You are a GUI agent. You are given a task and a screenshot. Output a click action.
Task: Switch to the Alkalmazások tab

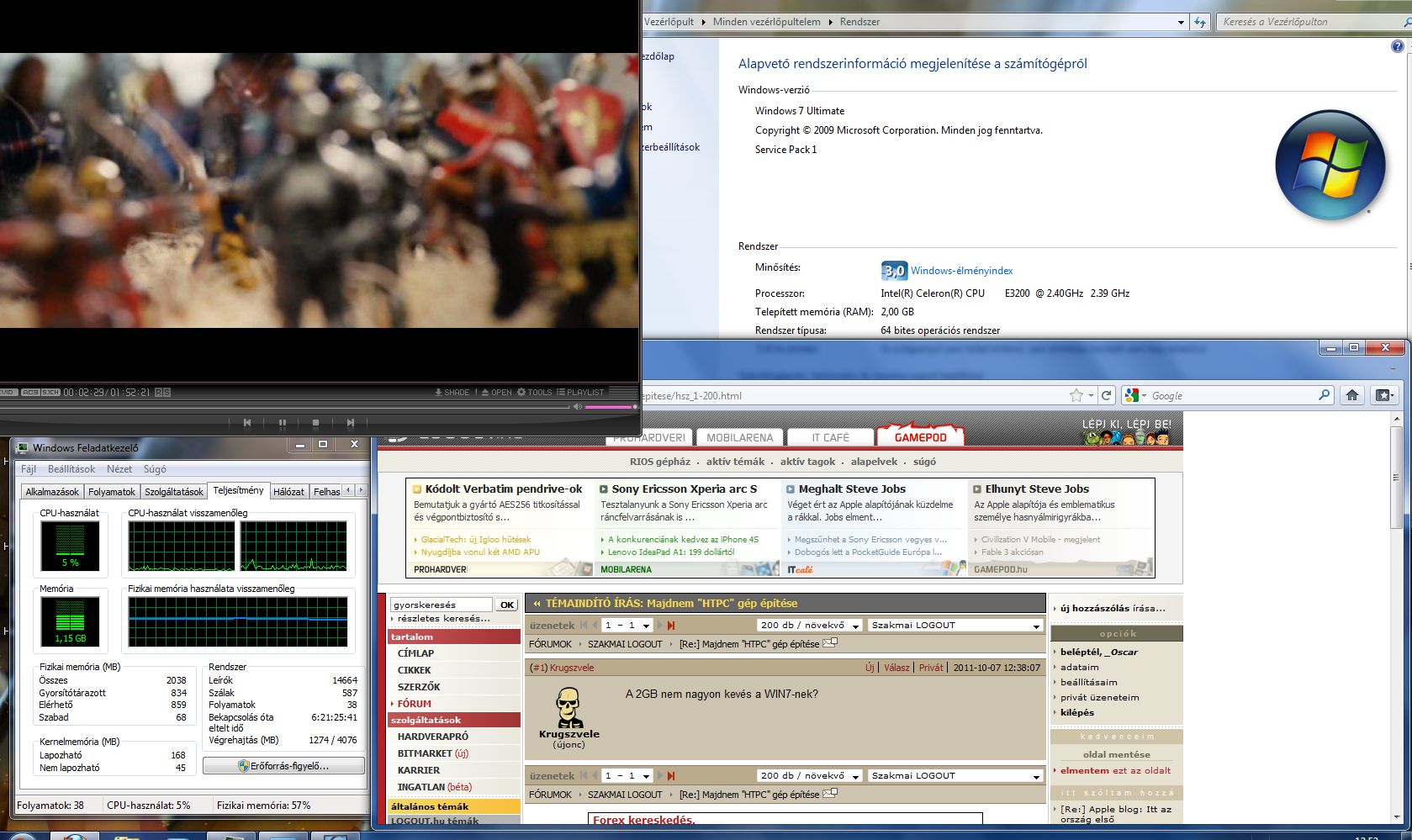52,492
